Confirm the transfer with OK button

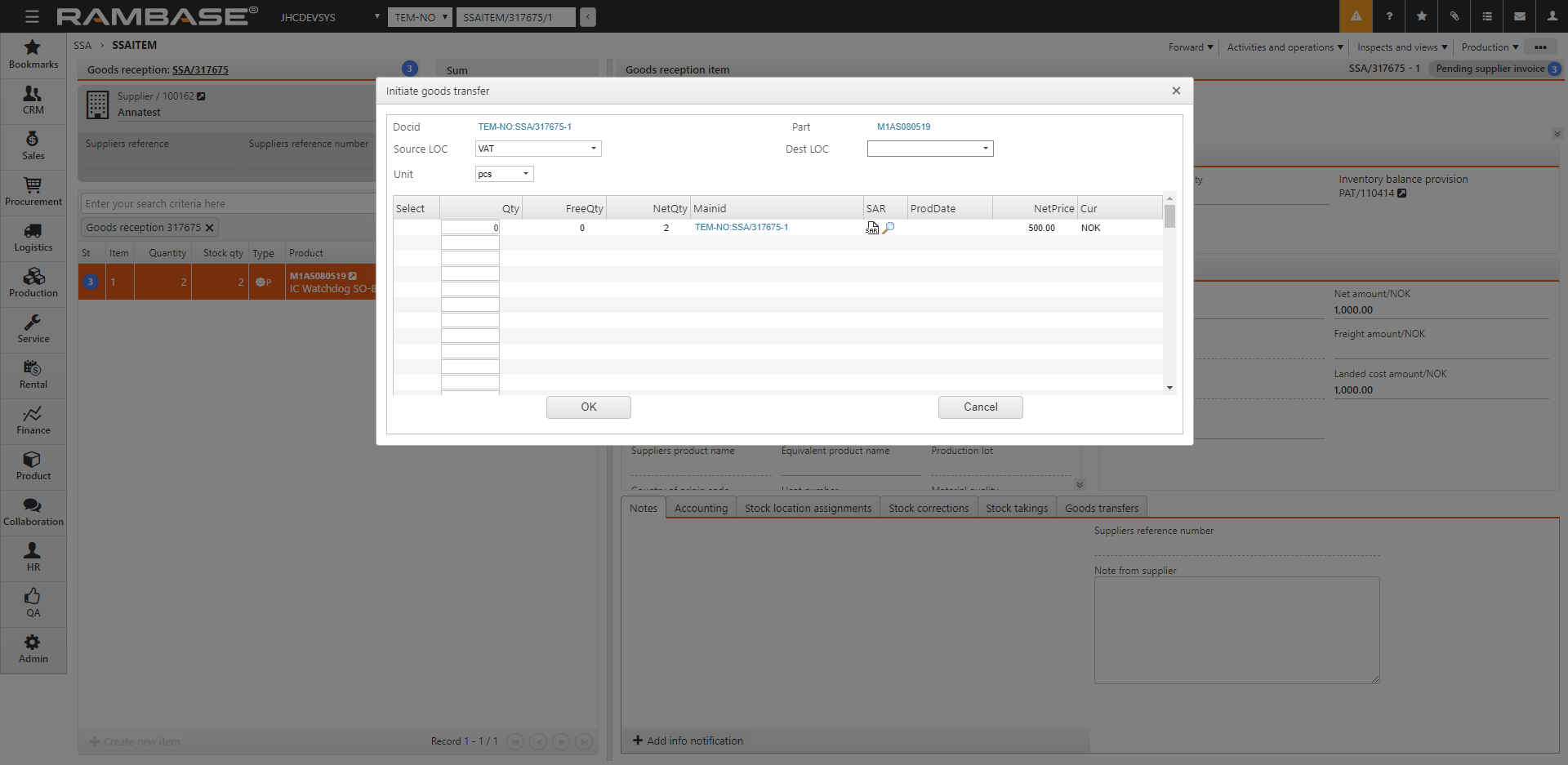pos(588,407)
